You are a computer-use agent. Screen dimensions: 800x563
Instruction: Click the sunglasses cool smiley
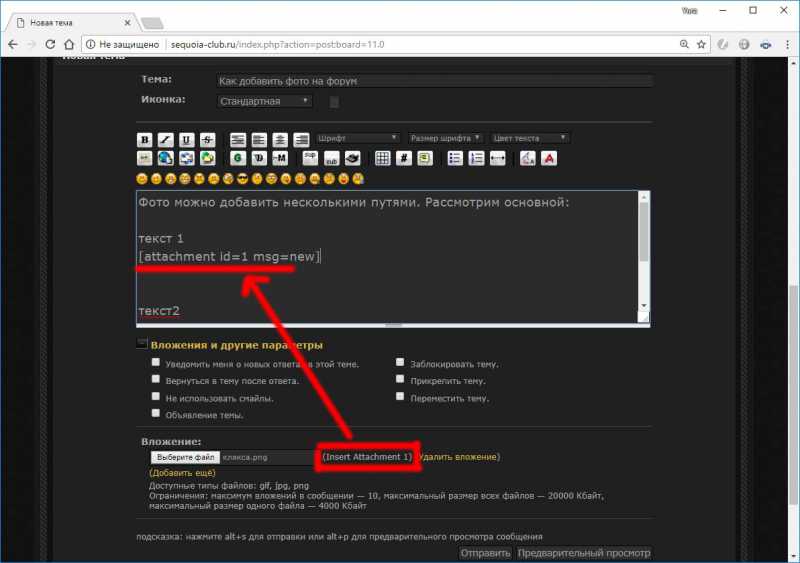[x=243, y=179]
